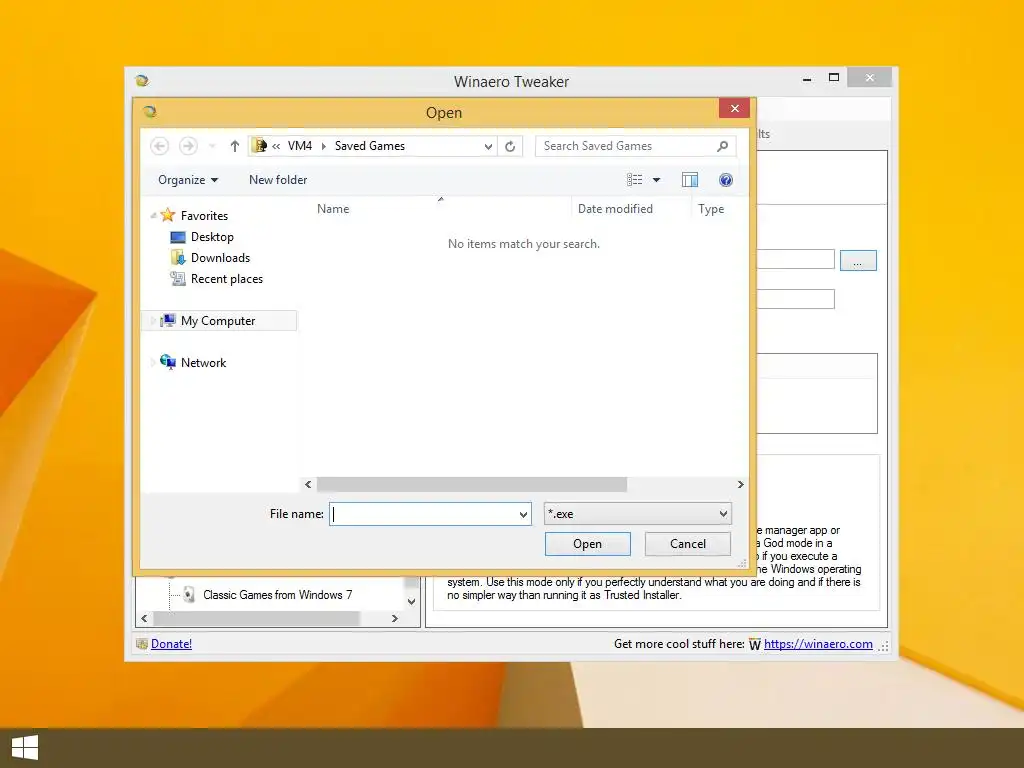
Task: Click the Winaero Tweaker title icon
Action: (x=142, y=80)
